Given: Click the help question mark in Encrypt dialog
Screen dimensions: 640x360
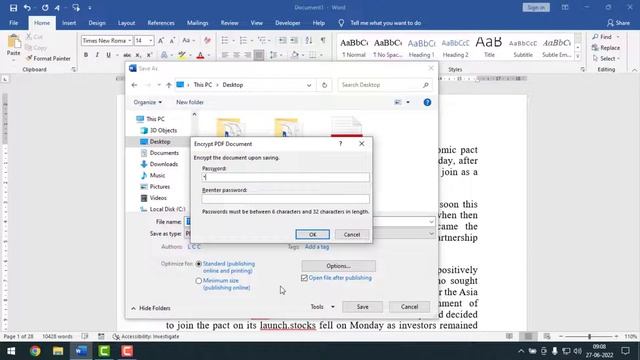Looking at the screenshot, I should coord(340,144).
